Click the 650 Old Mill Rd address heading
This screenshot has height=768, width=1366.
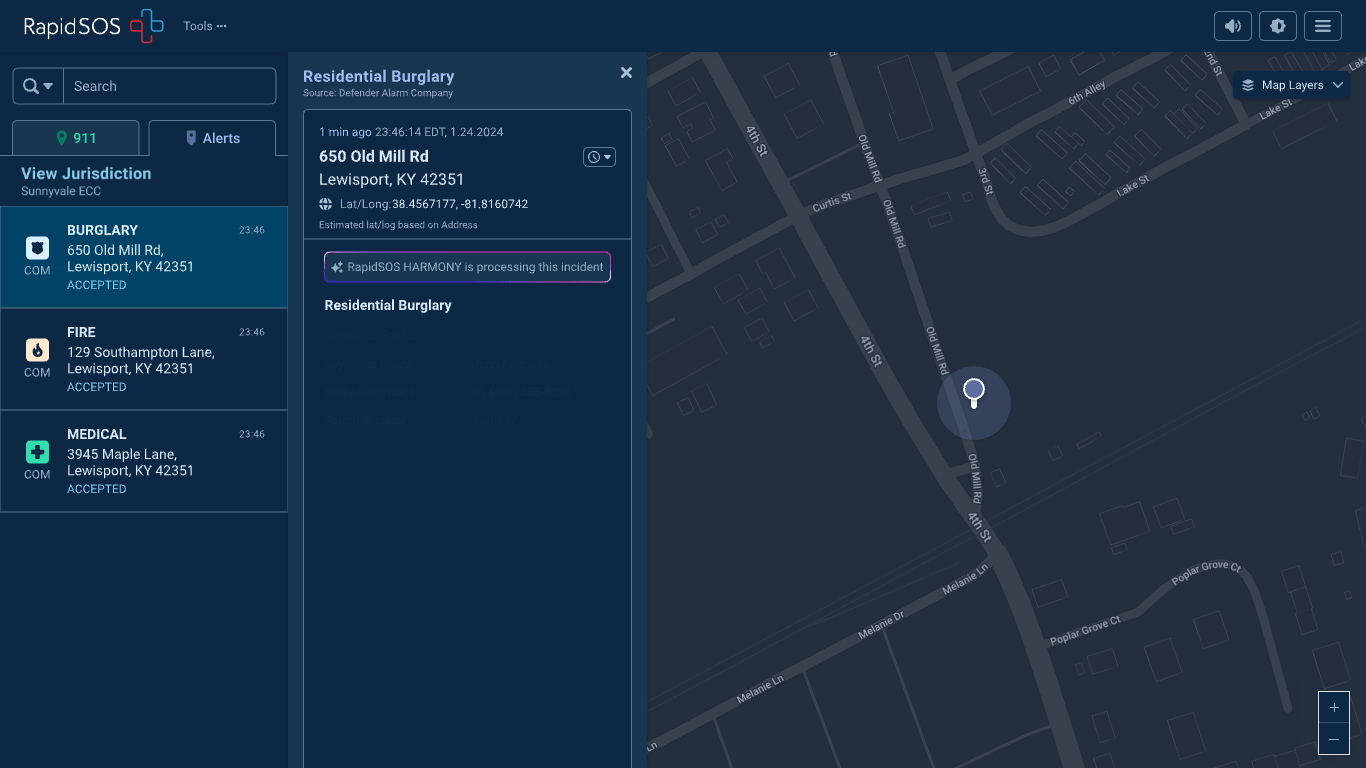374,156
